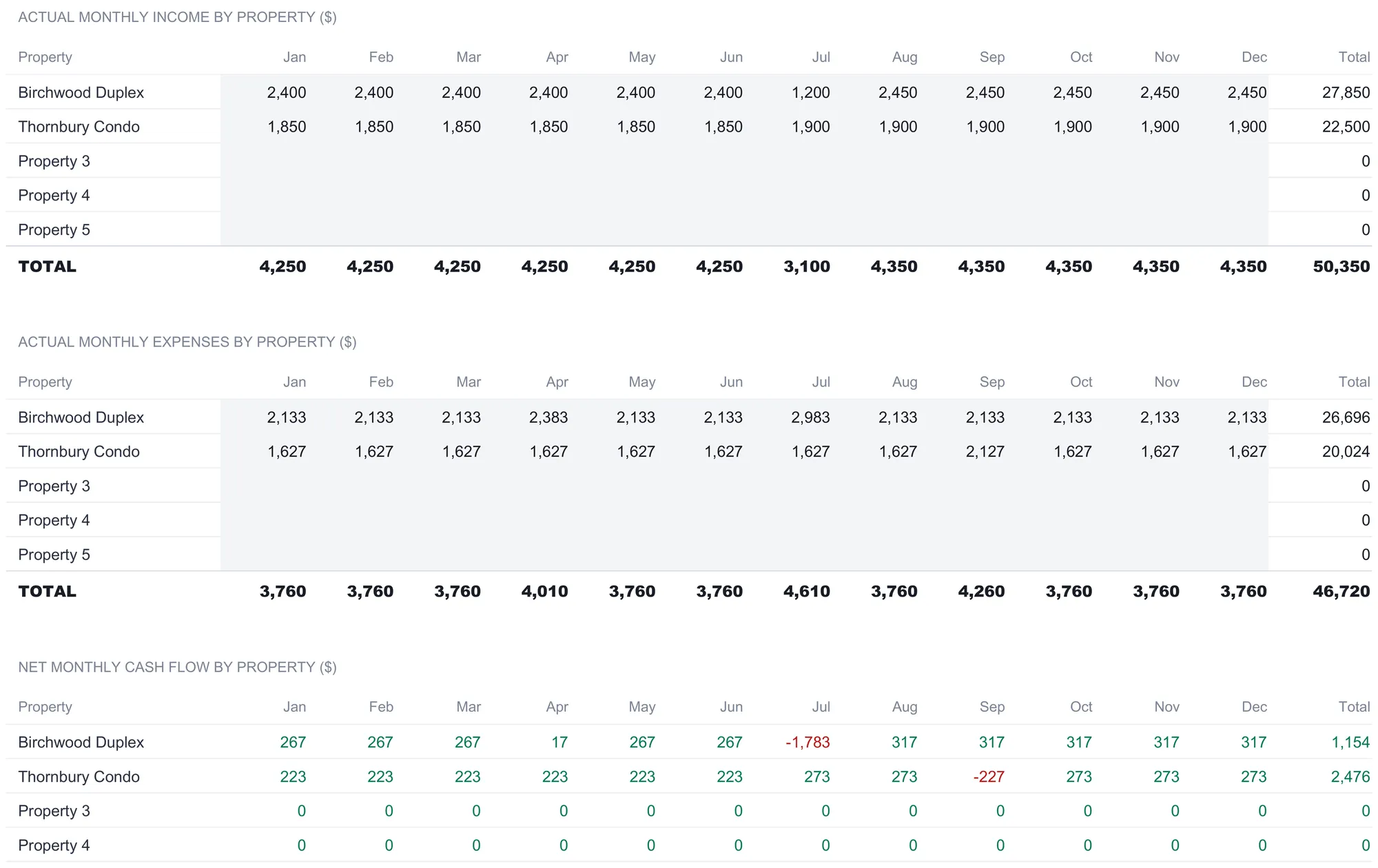This screenshot has width=1378, height=868.
Task: Select Property 3 income total 0
Action: [1366, 161]
